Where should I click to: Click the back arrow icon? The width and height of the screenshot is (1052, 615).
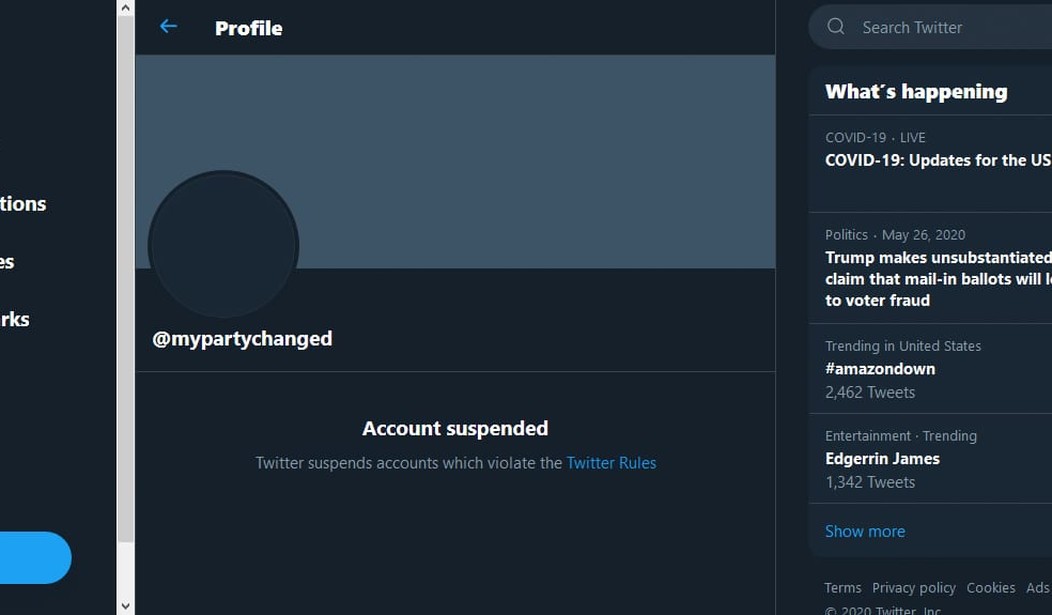click(168, 27)
